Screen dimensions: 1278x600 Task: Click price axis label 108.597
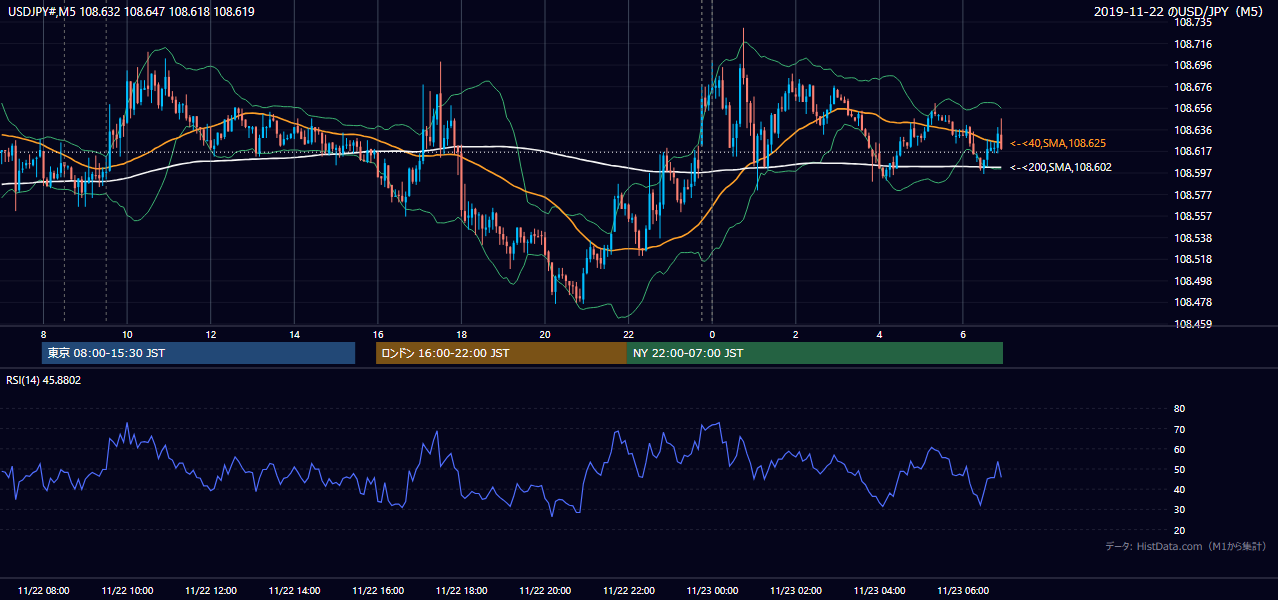pyautogui.click(x=1192, y=173)
